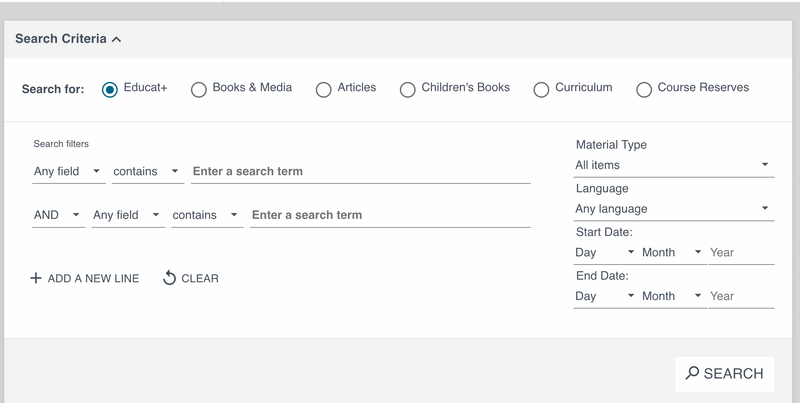Viewport: 800px width, 403px height.
Task: Click the Clear reset arrow icon
Action: [x=169, y=278]
